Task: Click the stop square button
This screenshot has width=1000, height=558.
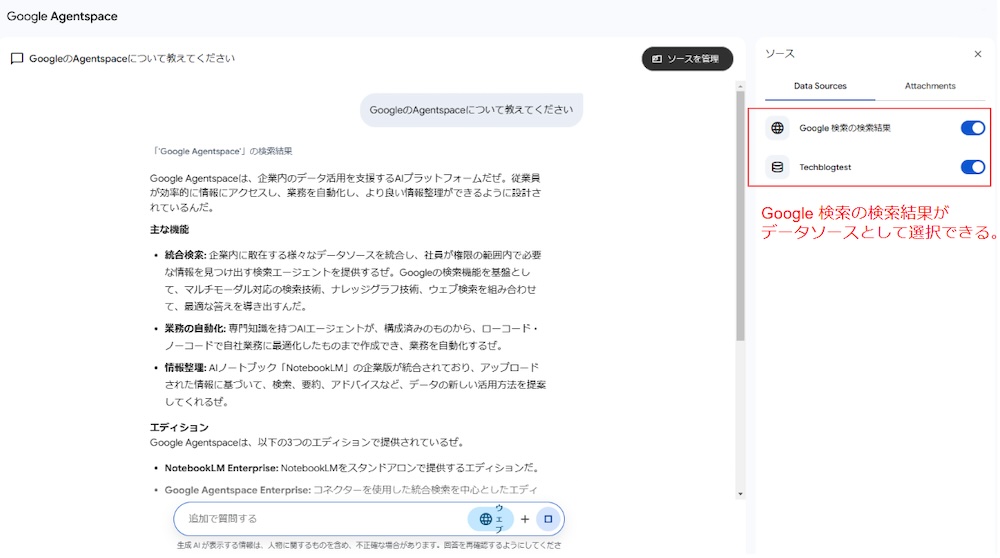Action: click(x=548, y=519)
